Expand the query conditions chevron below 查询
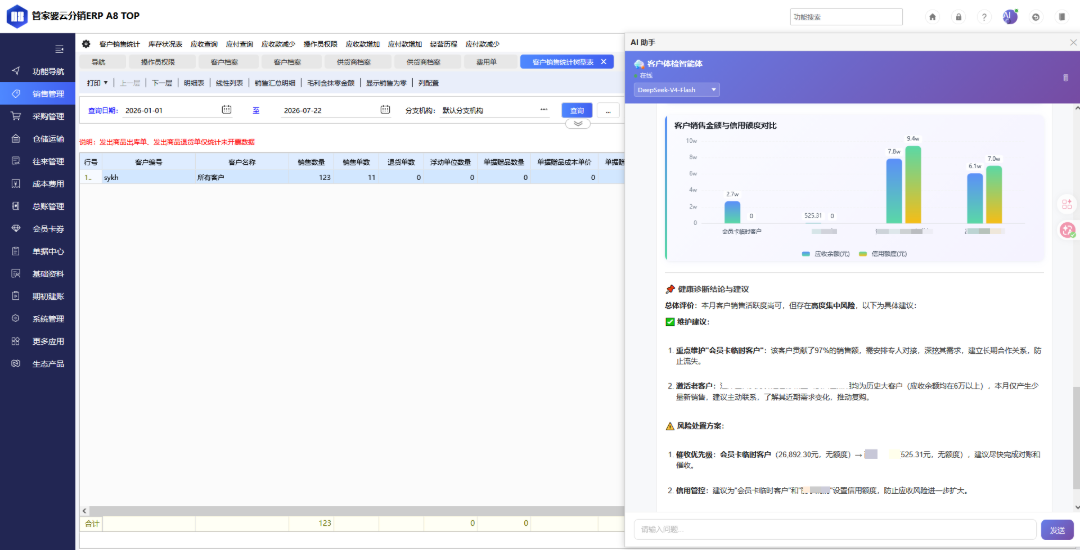This screenshot has height=550, width=1080. [578, 124]
